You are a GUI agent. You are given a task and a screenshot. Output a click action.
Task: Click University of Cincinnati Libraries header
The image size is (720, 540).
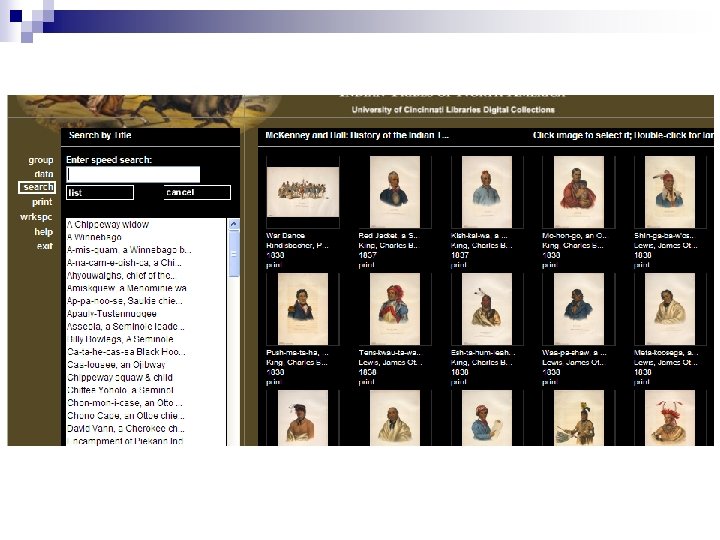click(453, 110)
